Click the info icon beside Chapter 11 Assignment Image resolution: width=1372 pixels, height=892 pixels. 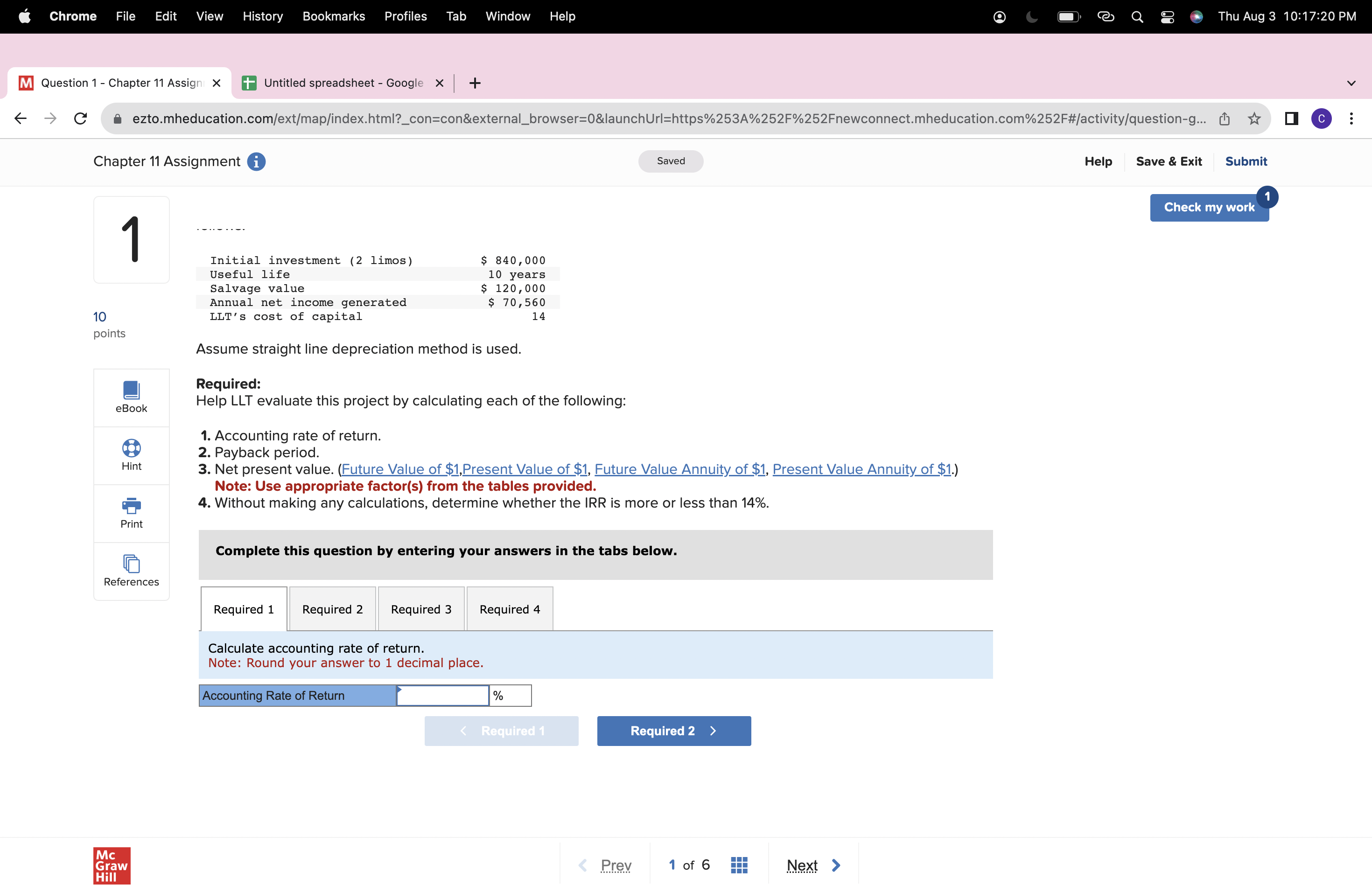coord(255,162)
